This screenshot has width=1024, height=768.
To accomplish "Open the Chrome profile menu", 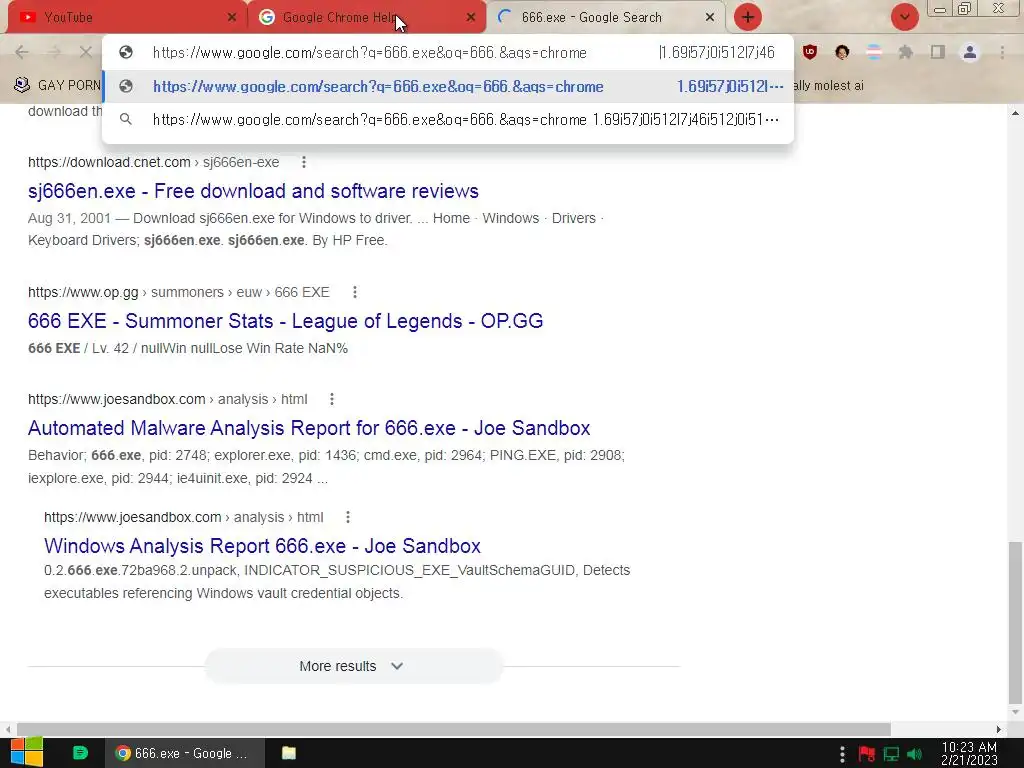I will pos(970,52).
